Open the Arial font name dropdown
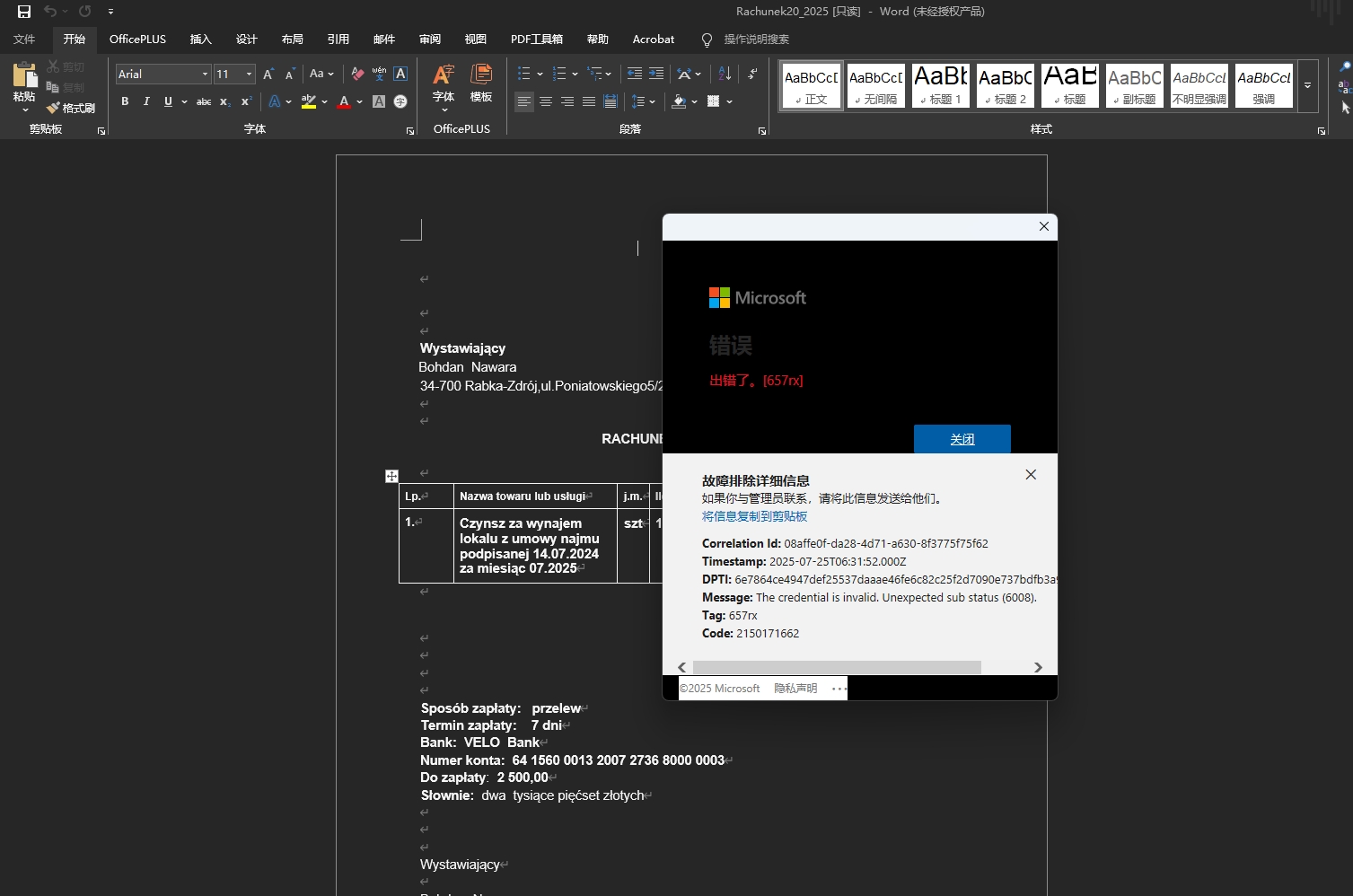The height and width of the screenshot is (896, 1353). tap(206, 75)
